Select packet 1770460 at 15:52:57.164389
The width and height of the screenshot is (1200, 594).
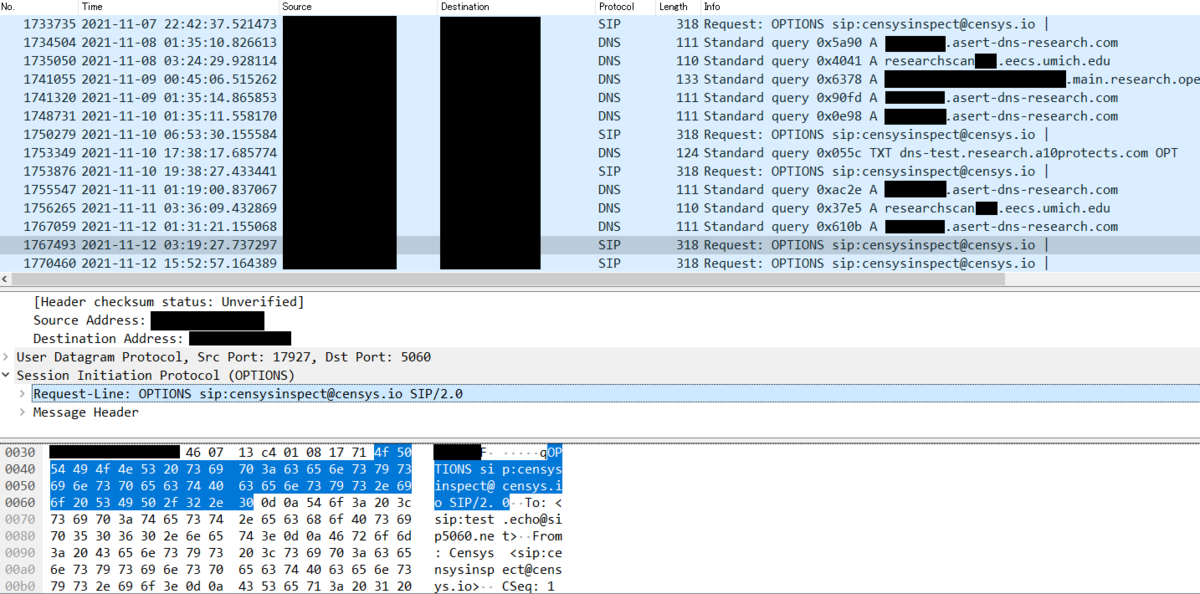(x=600, y=263)
